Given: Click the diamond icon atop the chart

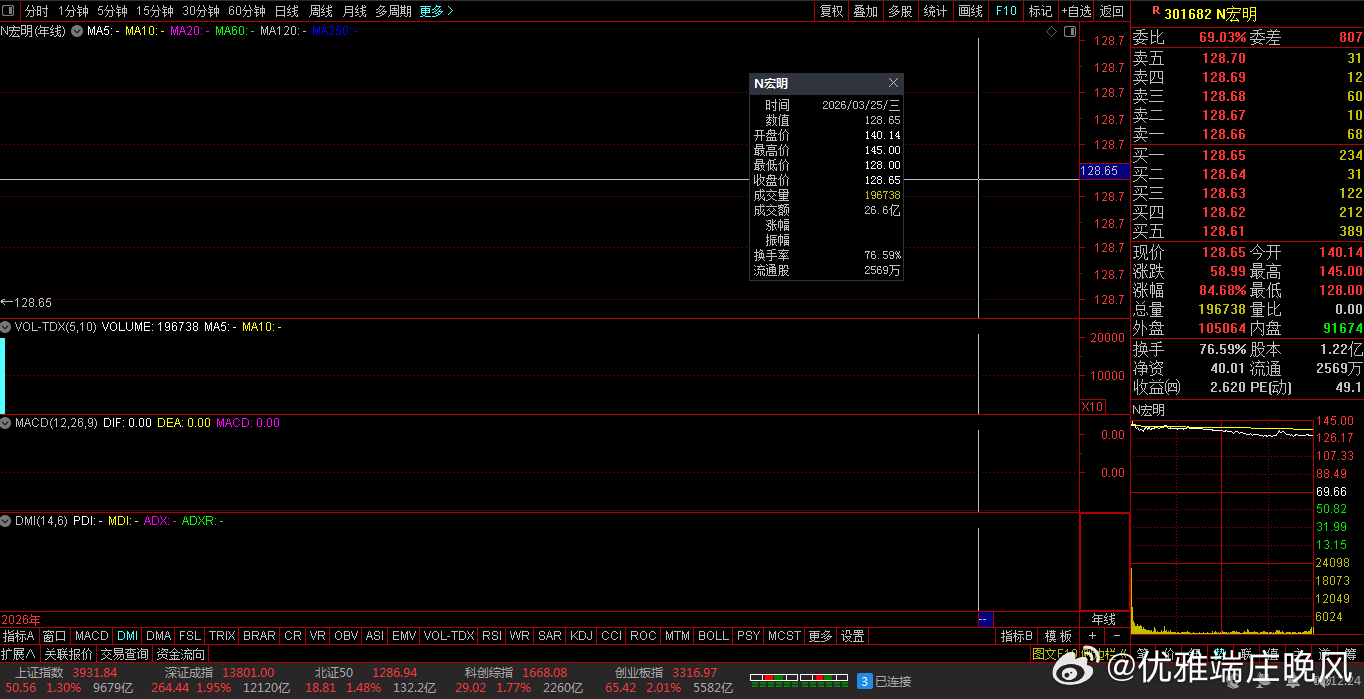Looking at the screenshot, I should [x=1051, y=32].
